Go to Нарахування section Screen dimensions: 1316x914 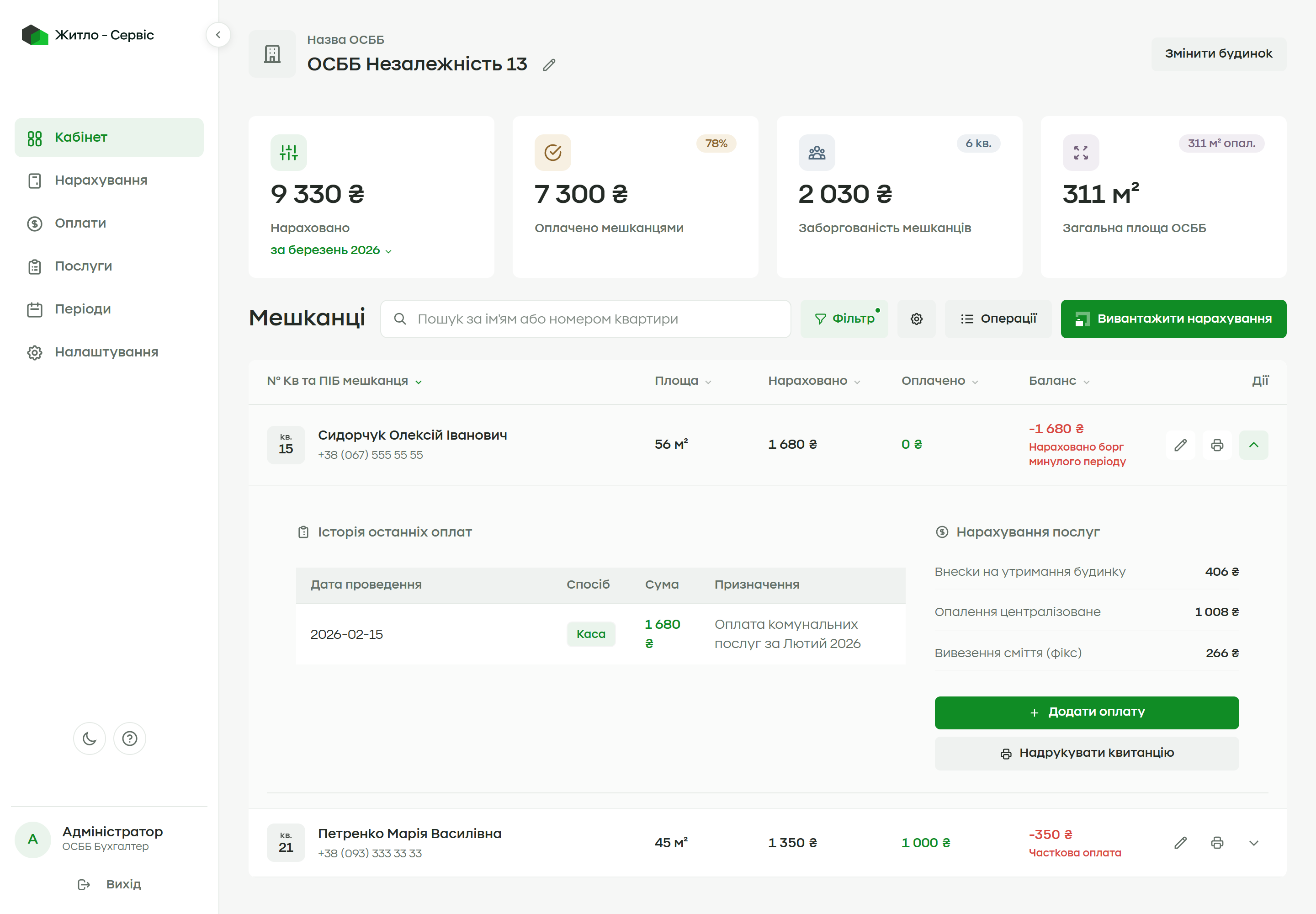coord(109,181)
